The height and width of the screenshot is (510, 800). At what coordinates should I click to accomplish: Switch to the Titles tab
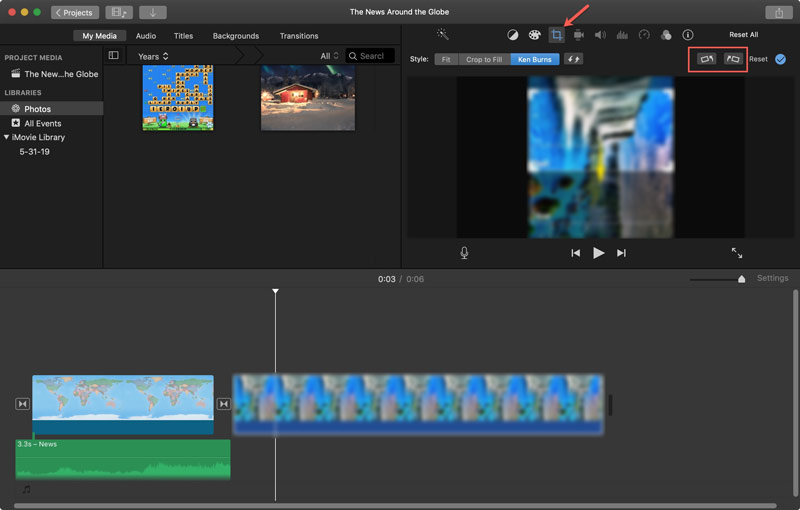[x=183, y=36]
